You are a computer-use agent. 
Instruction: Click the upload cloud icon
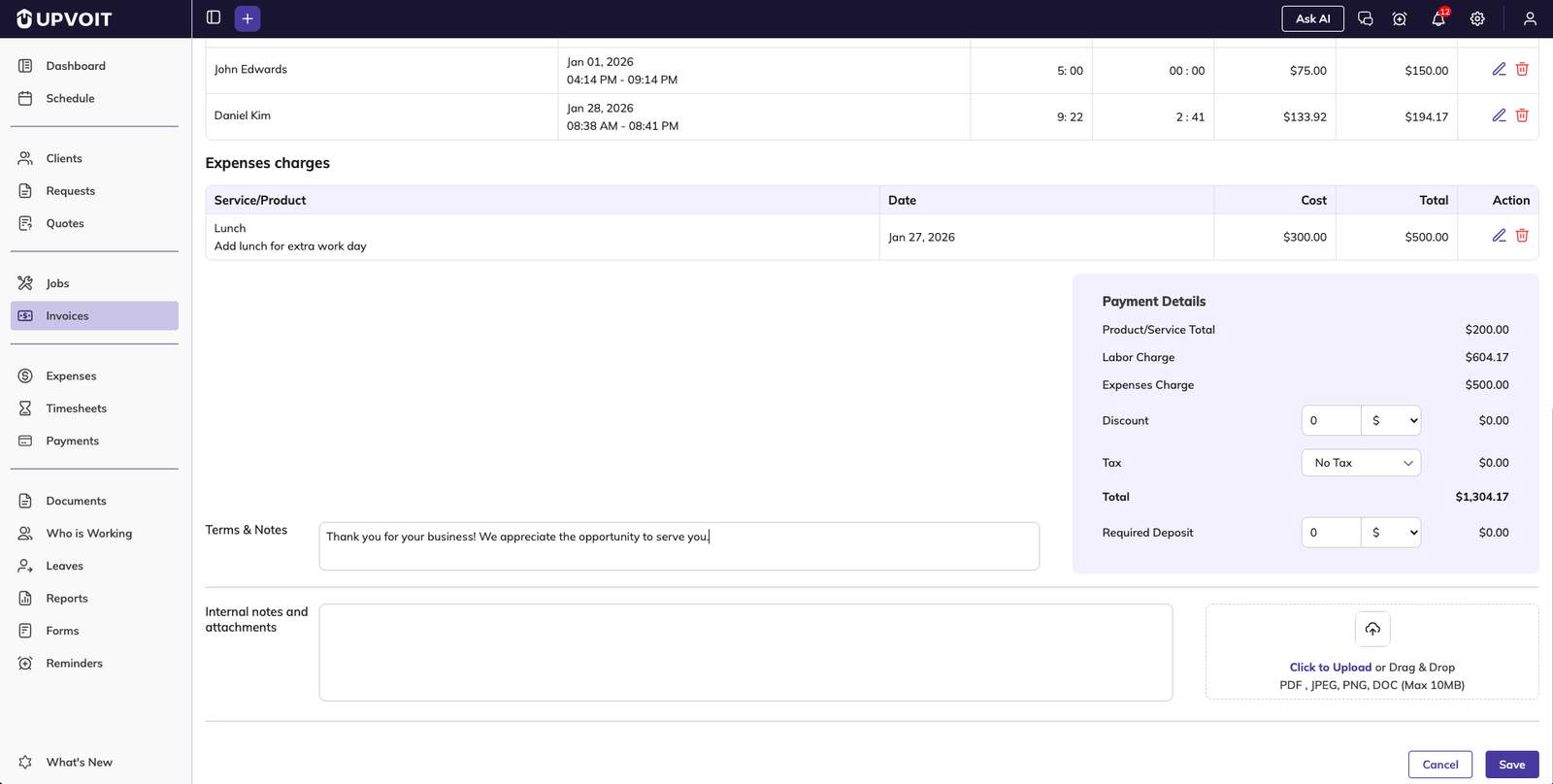click(x=1372, y=629)
